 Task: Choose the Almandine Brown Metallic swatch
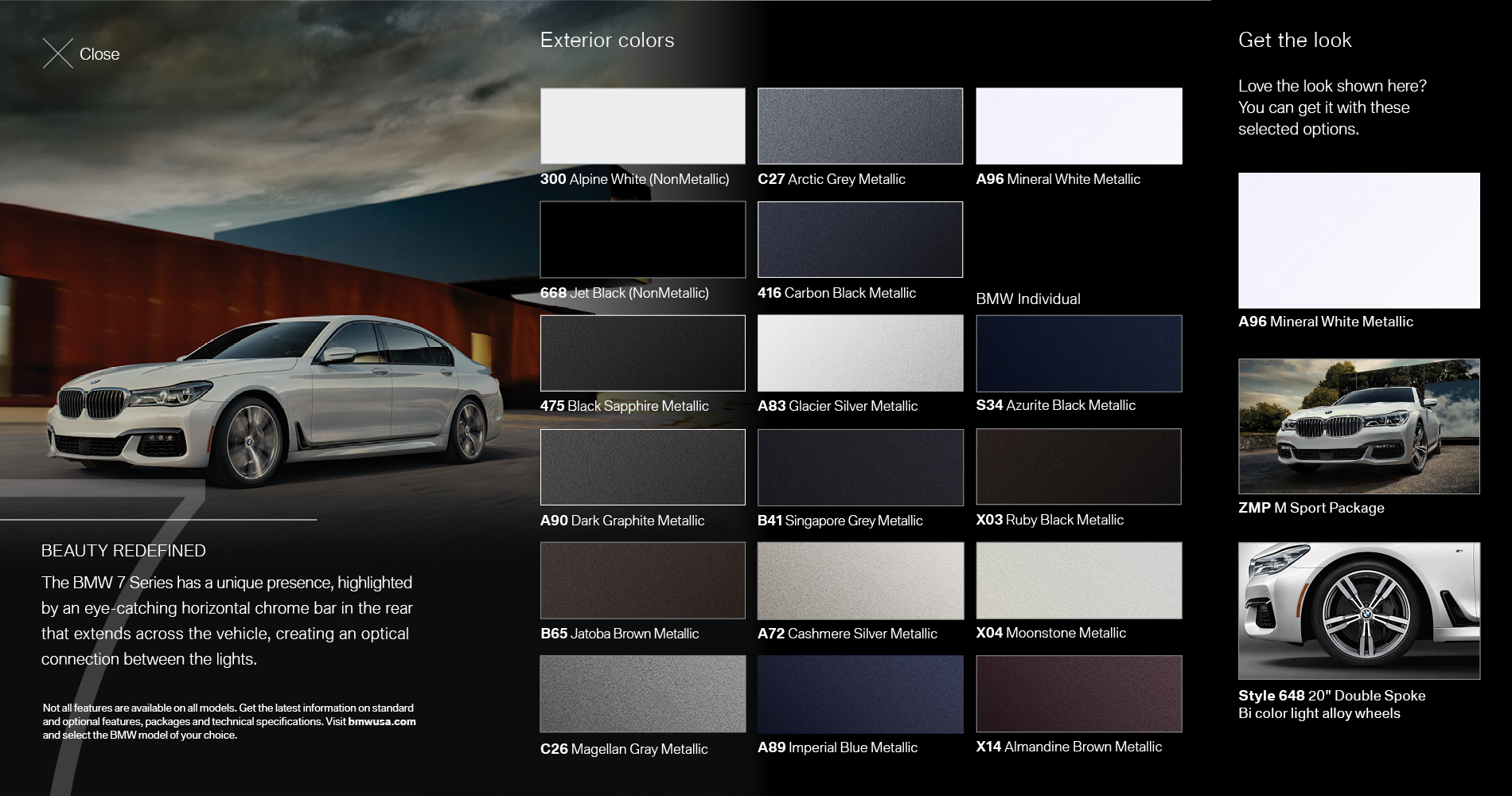click(1079, 694)
